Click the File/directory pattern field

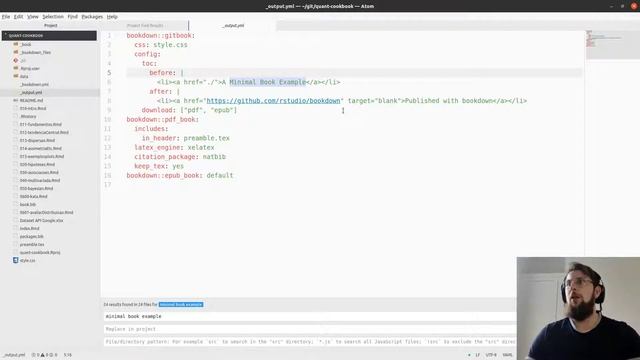[309, 342]
